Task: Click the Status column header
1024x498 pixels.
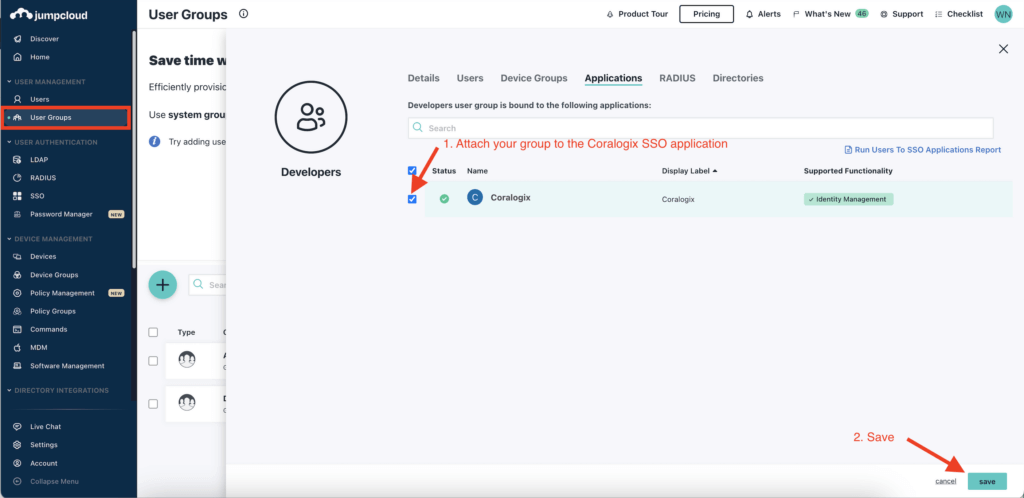Action: [x=444, y=170]
